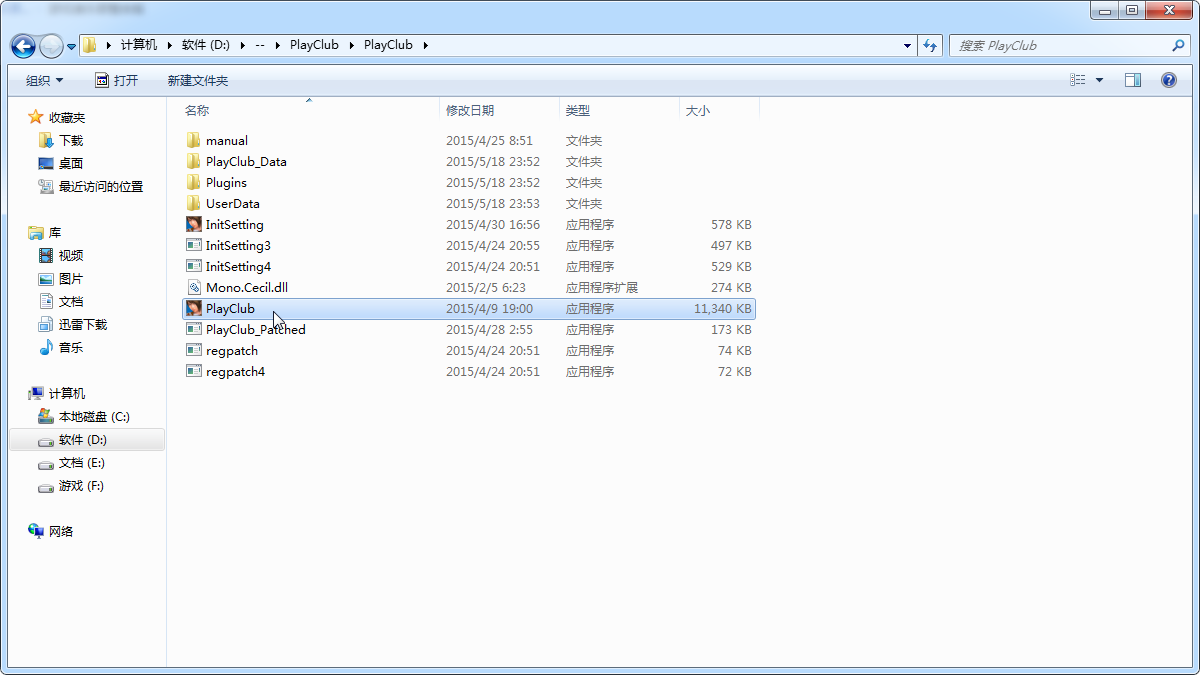Open the 视频 library
1200x675 pixels.
coord(71,256)
